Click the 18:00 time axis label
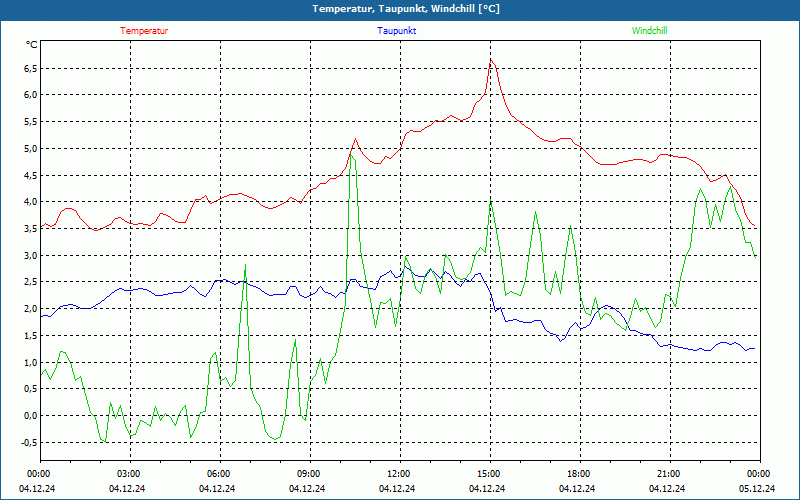Viewport: 800px width, 500px height. coord(578,474)
